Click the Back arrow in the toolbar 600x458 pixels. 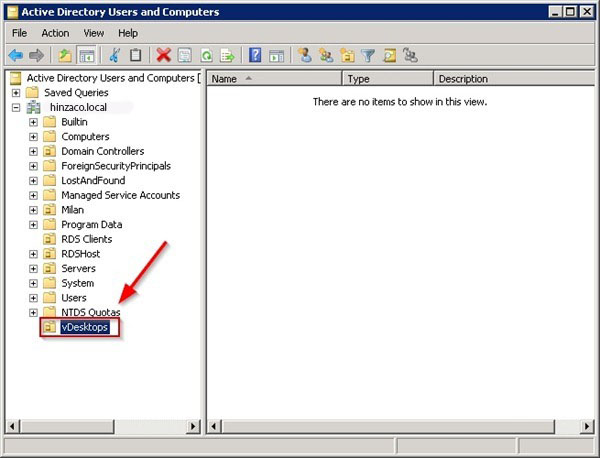click(16, 55)
